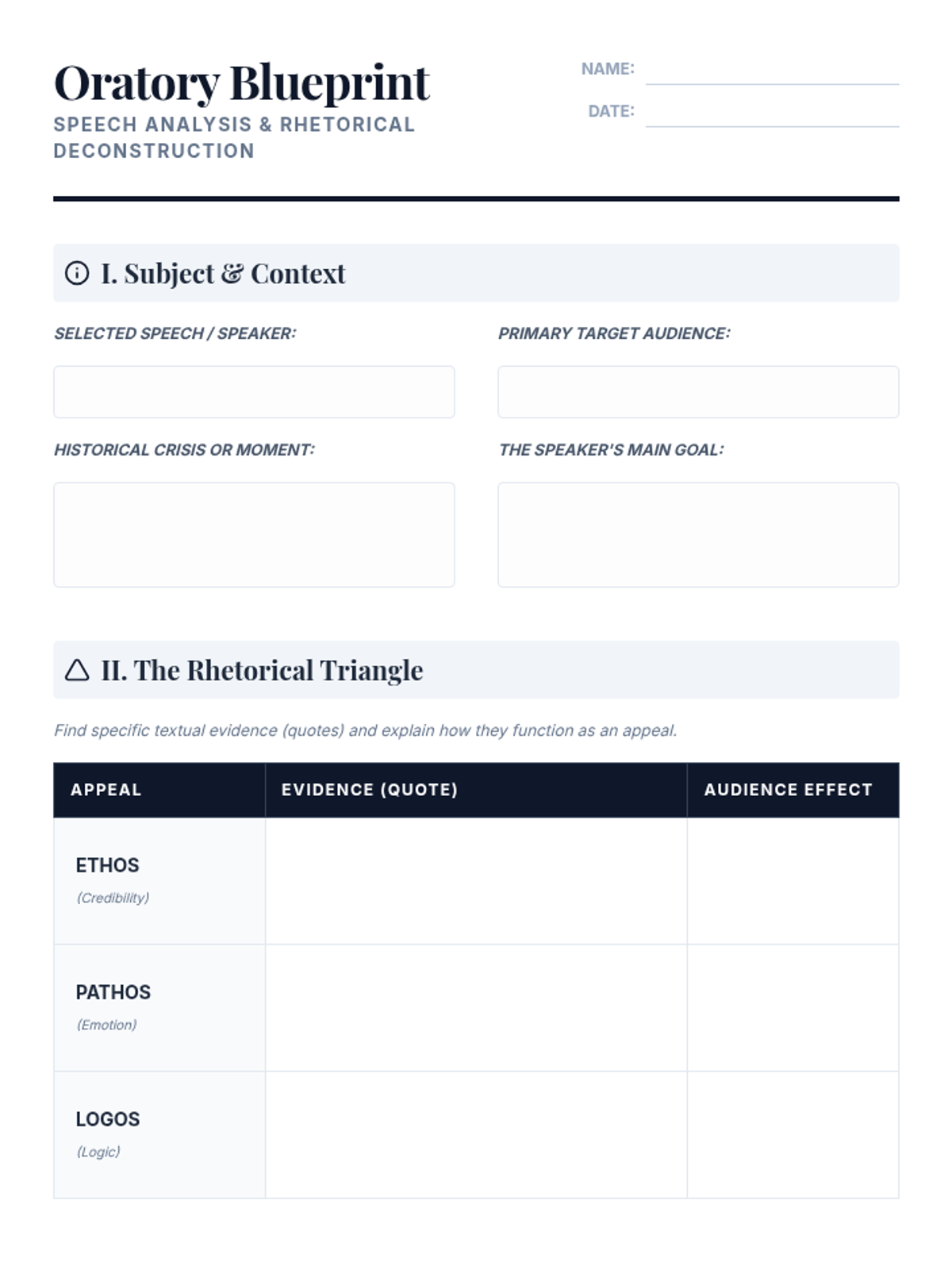Click the Pathos evidence quote cell
The width and height of the screenshot is (952, 1270).
[476, 1008]
